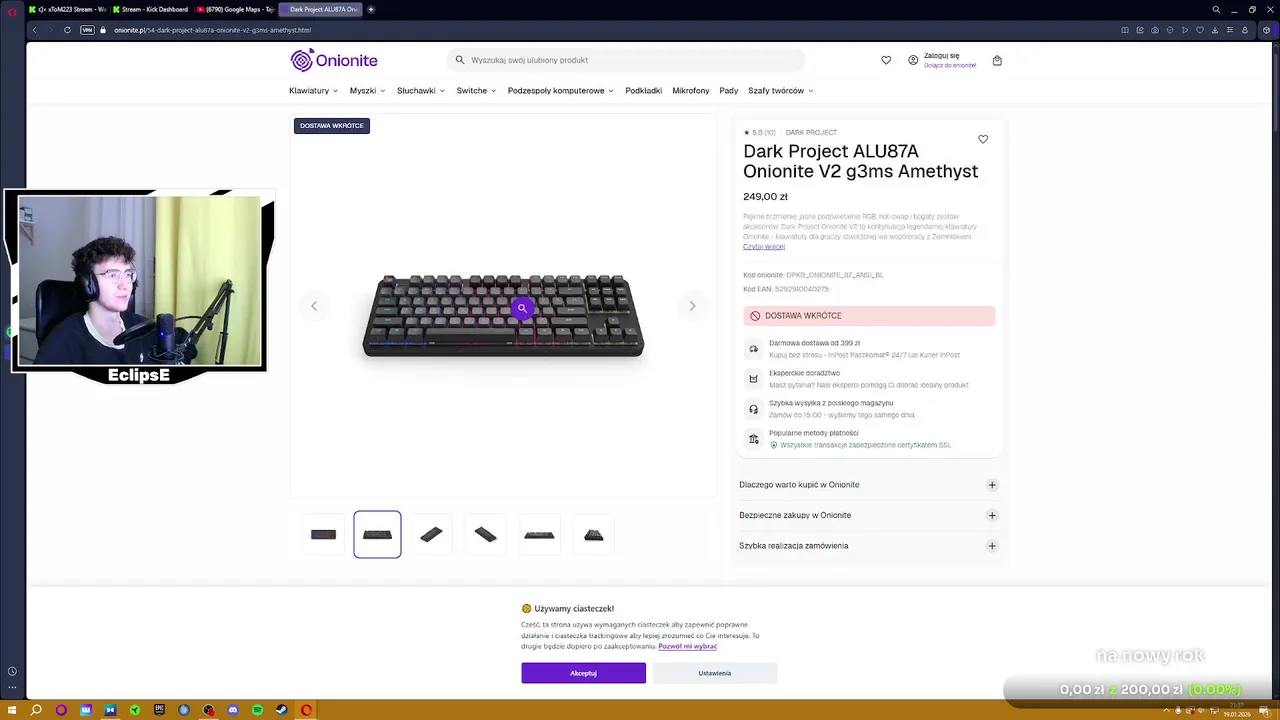Viewport: 1280px width, 720px height.
Task: Add product to favorites with heart icon
Action: [983, 139]
